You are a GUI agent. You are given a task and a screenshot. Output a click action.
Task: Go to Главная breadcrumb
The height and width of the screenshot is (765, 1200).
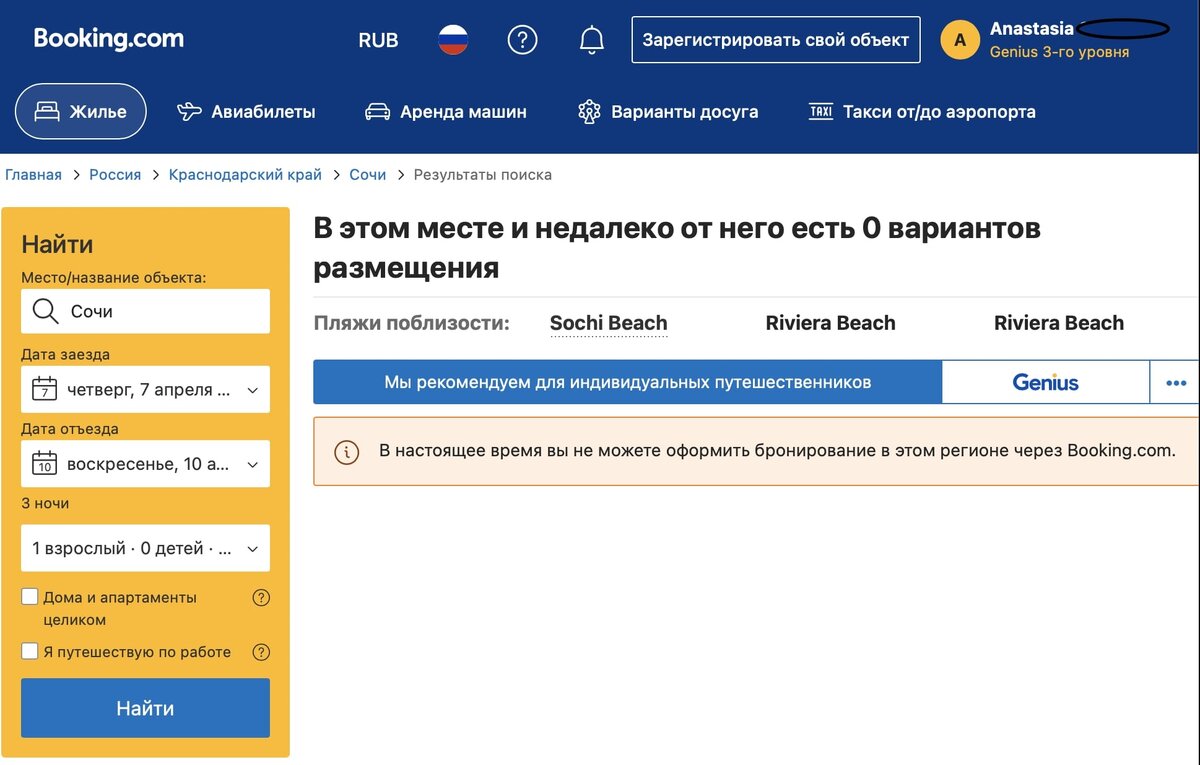click(x=33, y=175)
